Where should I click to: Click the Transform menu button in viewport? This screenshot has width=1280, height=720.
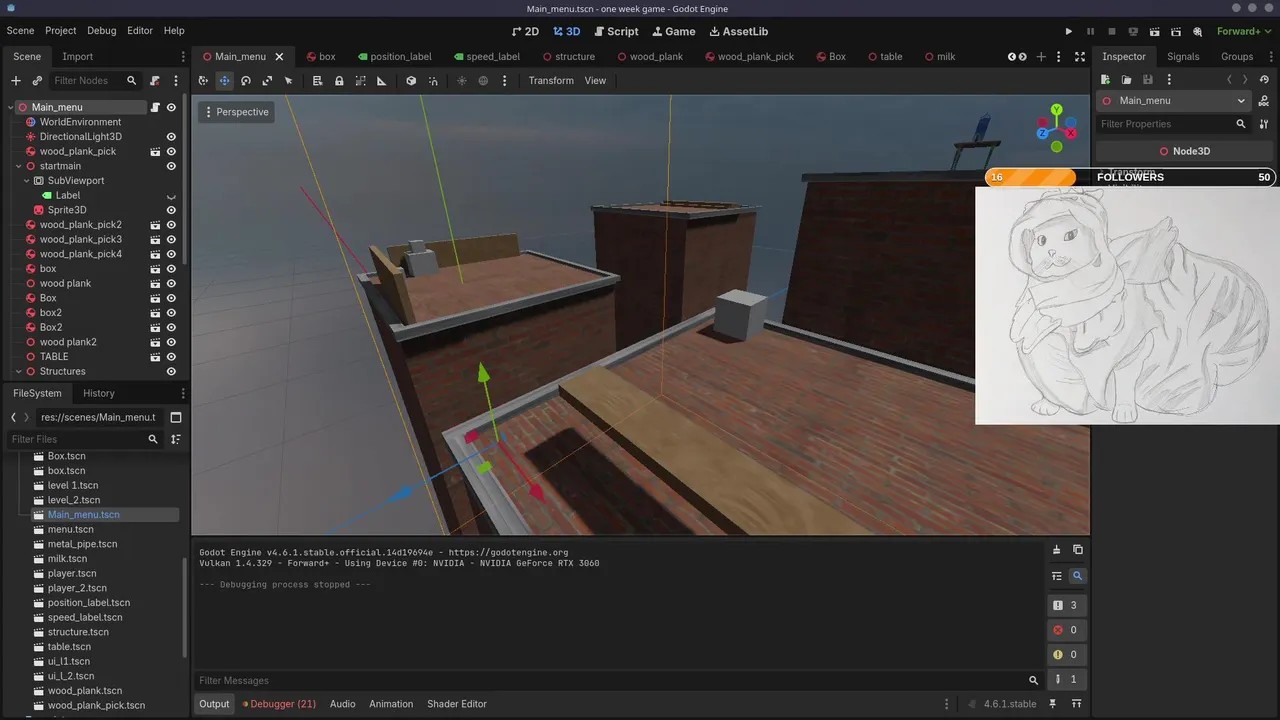pyautogui.click(x=551, y=81)
